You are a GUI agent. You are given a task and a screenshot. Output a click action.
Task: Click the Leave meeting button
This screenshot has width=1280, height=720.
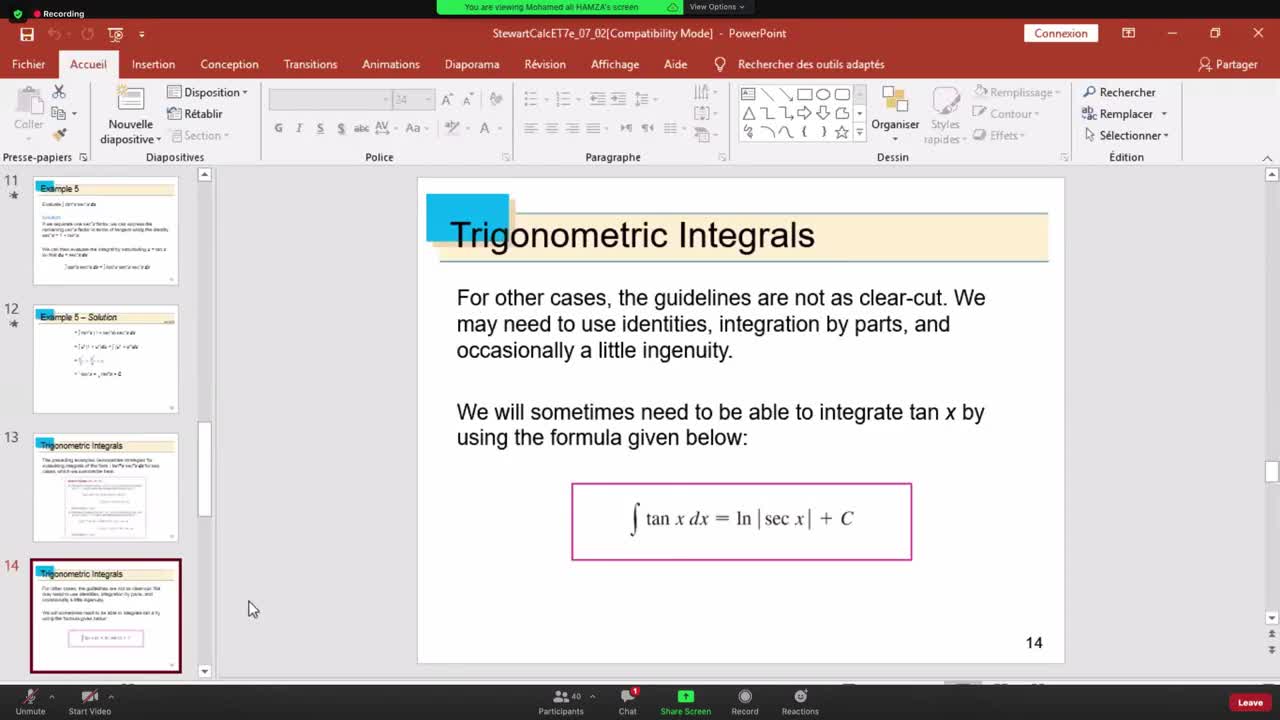tap(1250, 703)
